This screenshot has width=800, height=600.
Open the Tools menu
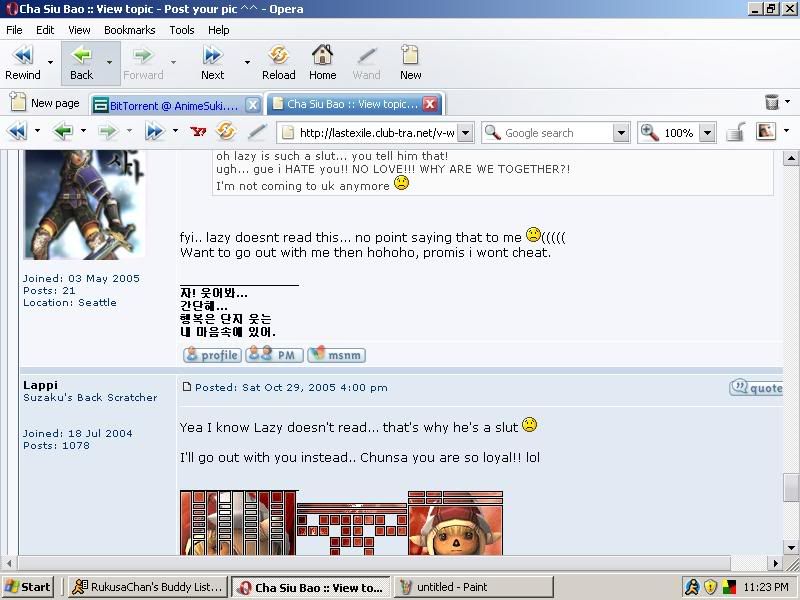[182, 30]
